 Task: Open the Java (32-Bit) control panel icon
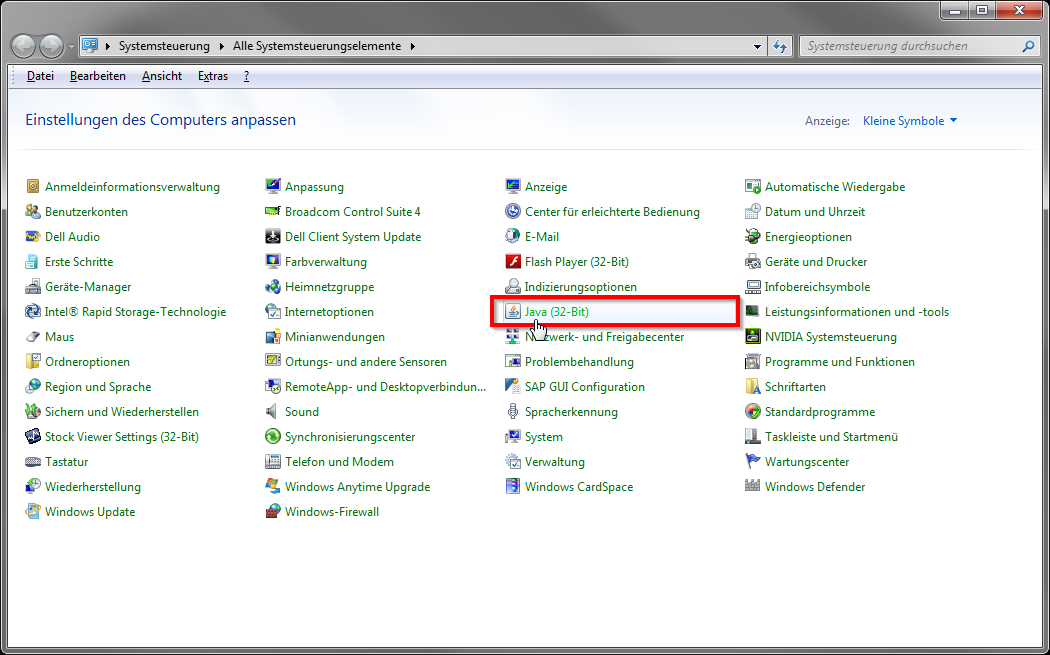point(513,312)
